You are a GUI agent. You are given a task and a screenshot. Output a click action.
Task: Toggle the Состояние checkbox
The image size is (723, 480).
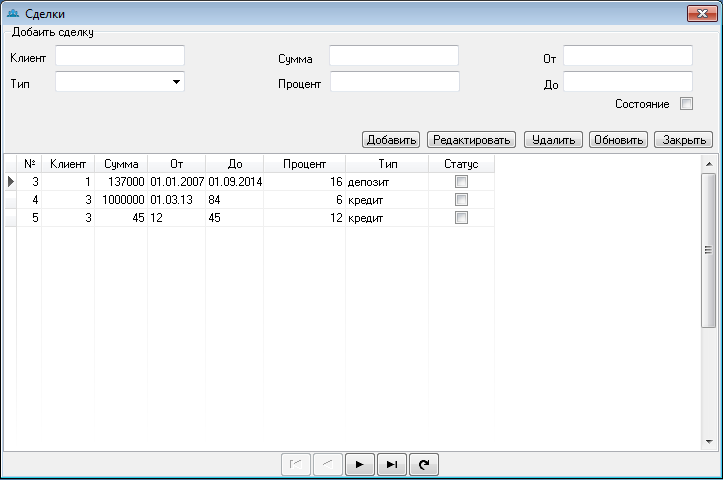686,104
